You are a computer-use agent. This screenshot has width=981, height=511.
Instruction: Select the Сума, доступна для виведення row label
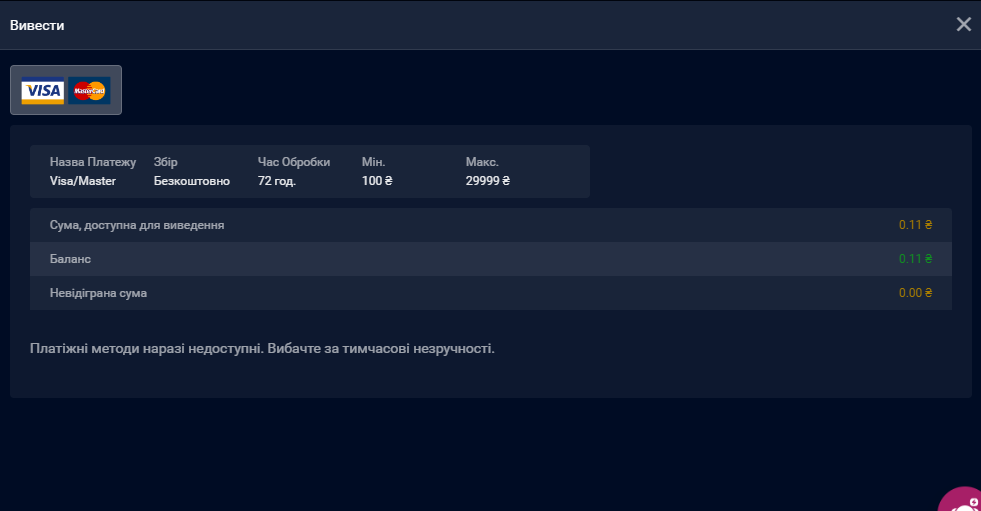pos(137,225)
